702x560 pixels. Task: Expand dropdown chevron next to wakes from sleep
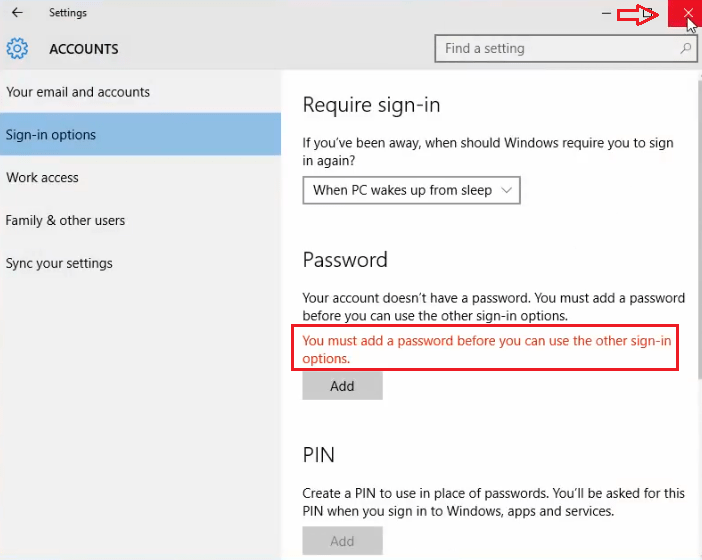click(506, 190)
